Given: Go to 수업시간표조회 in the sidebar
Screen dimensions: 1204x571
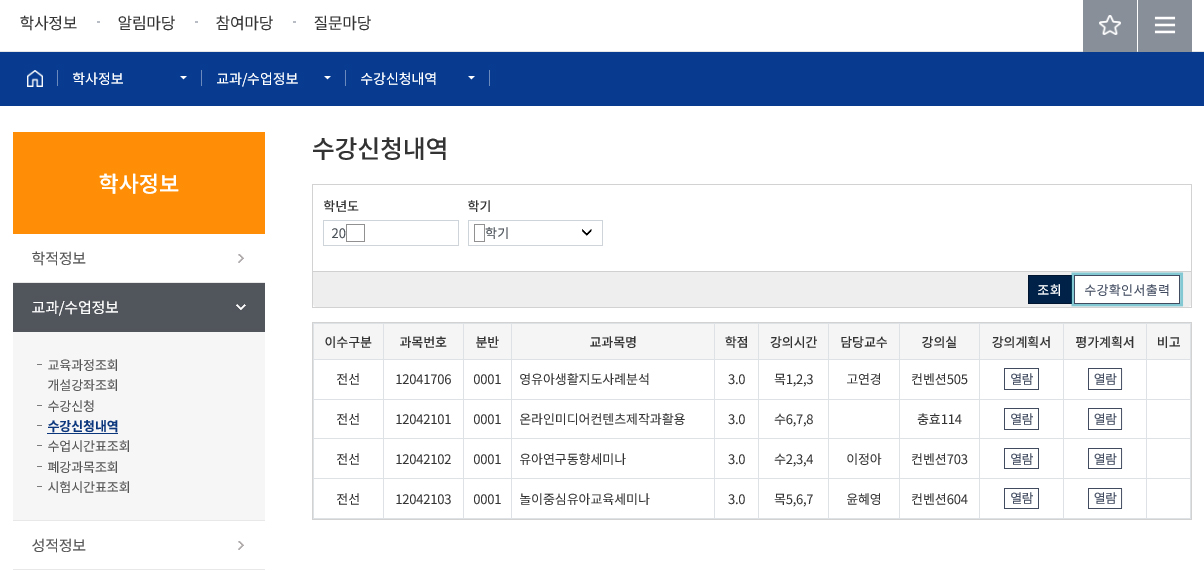Looking at the screenshot, I should (x=89, y=446).
